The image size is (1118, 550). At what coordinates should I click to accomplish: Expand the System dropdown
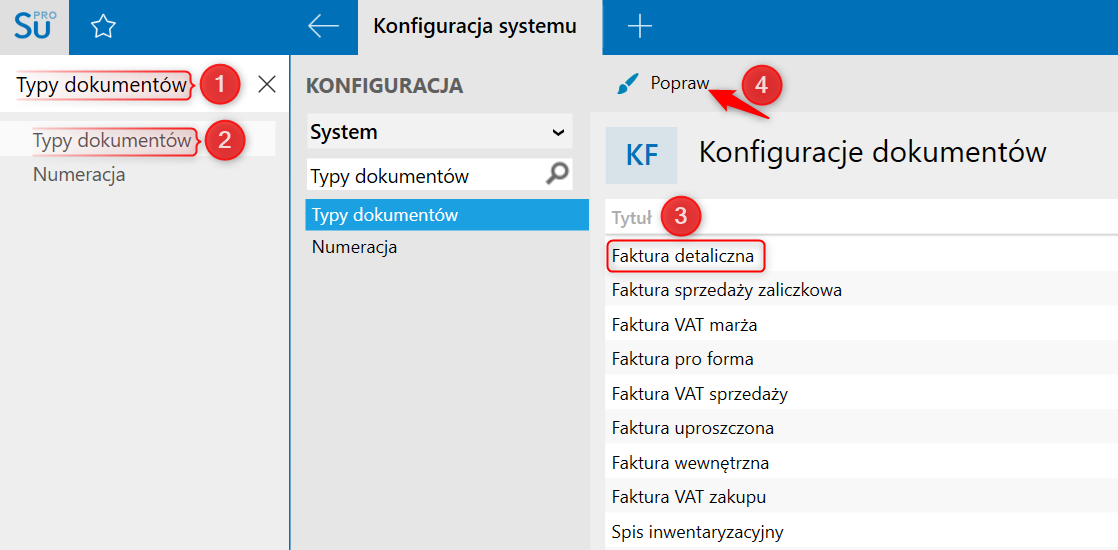point(558,132)
